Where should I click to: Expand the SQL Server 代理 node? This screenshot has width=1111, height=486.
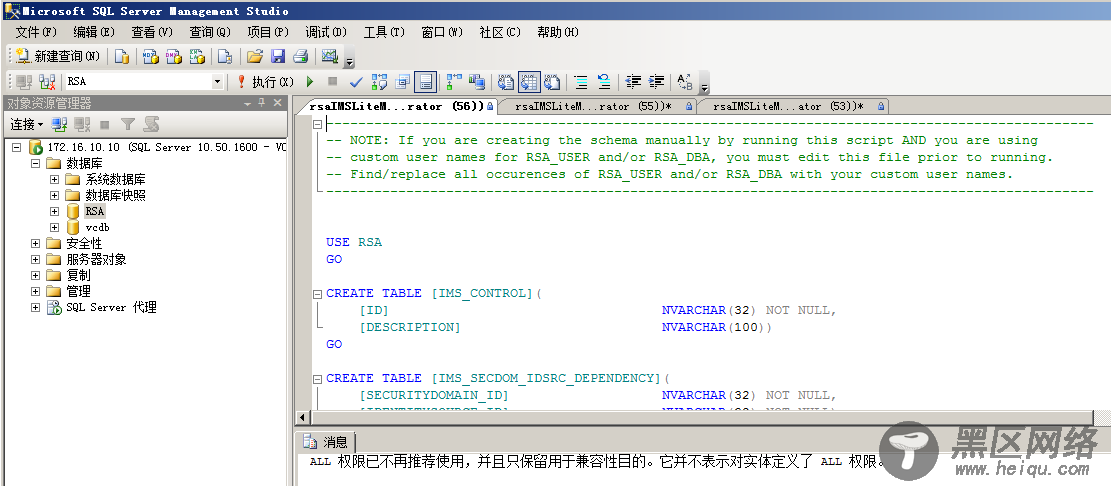(x=35, y=307)
